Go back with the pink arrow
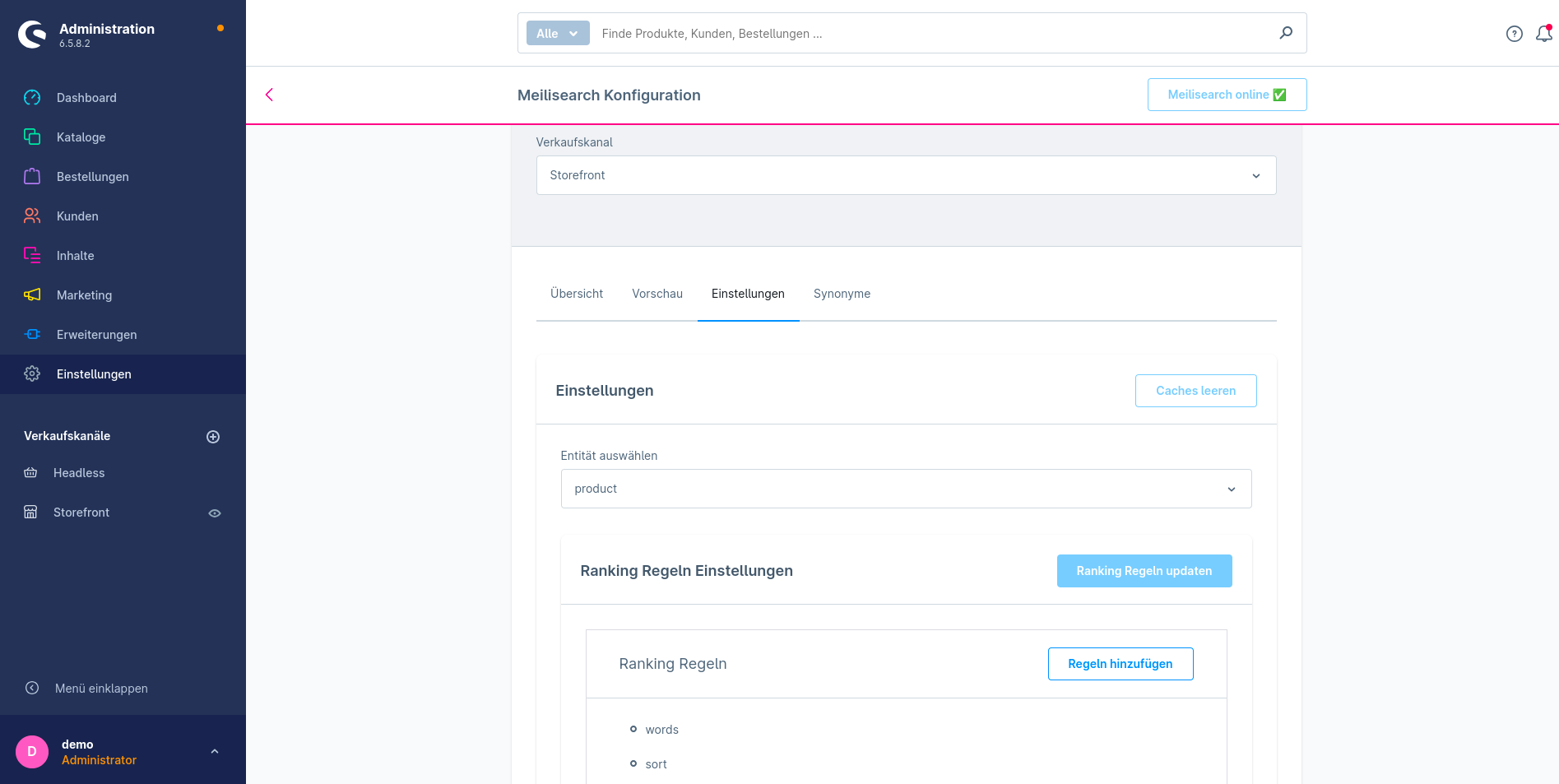The image size is (1559, 784). coord(269,95)
